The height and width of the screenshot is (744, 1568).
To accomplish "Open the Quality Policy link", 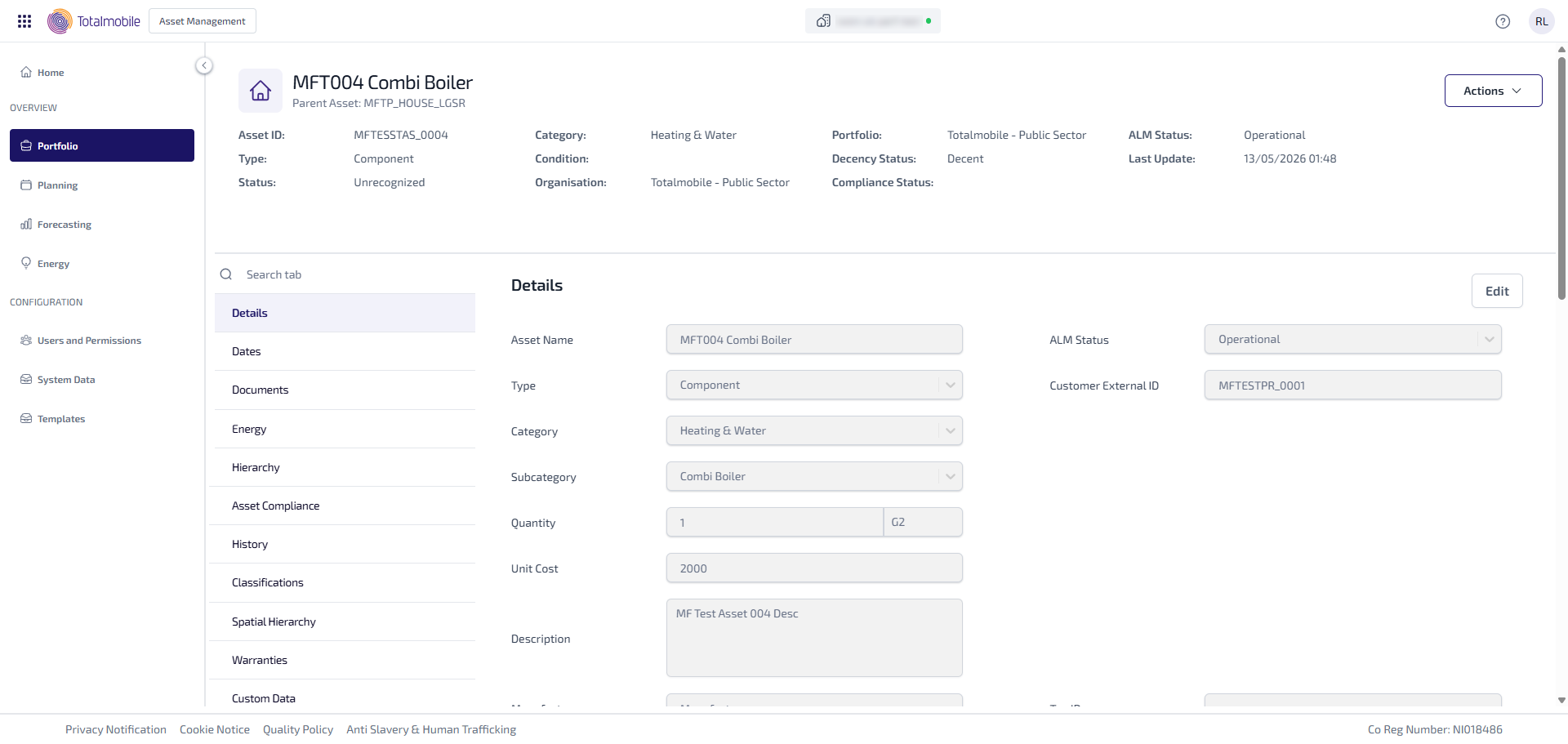I will (x=298, y=729).
